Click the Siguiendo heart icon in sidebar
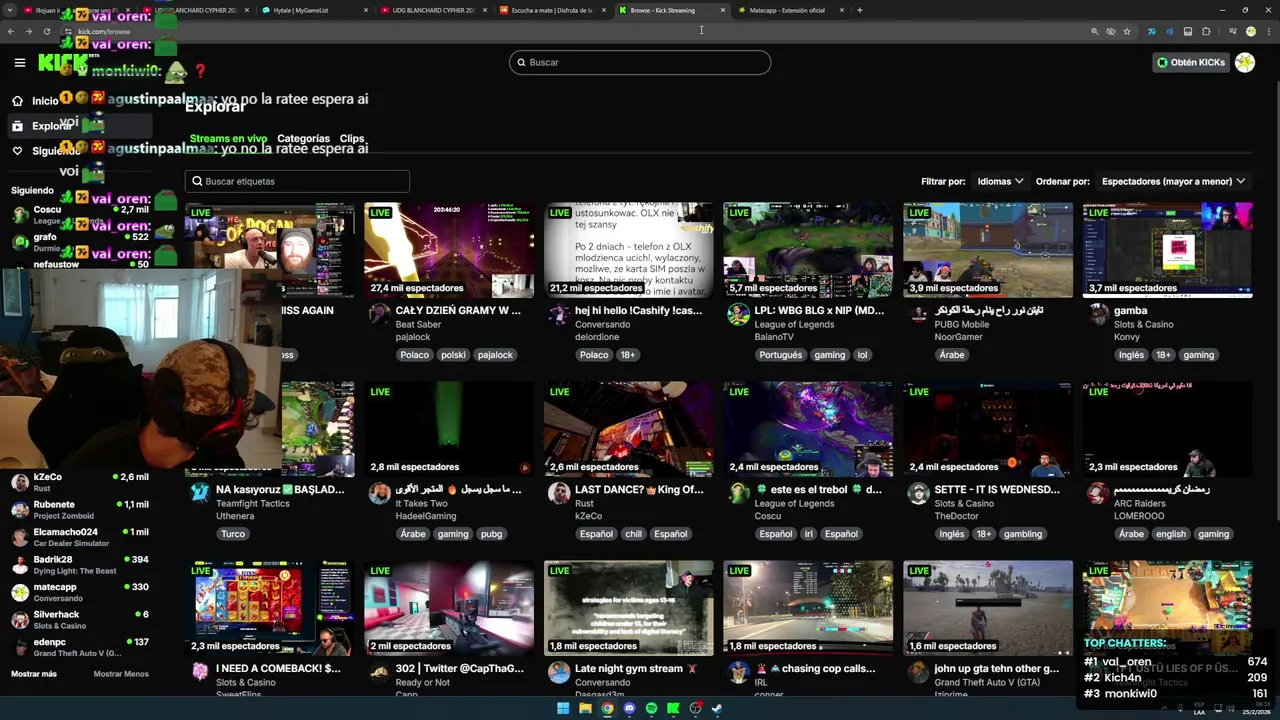The height and width of the screenshot is (720, 1280). click(17, 151)
